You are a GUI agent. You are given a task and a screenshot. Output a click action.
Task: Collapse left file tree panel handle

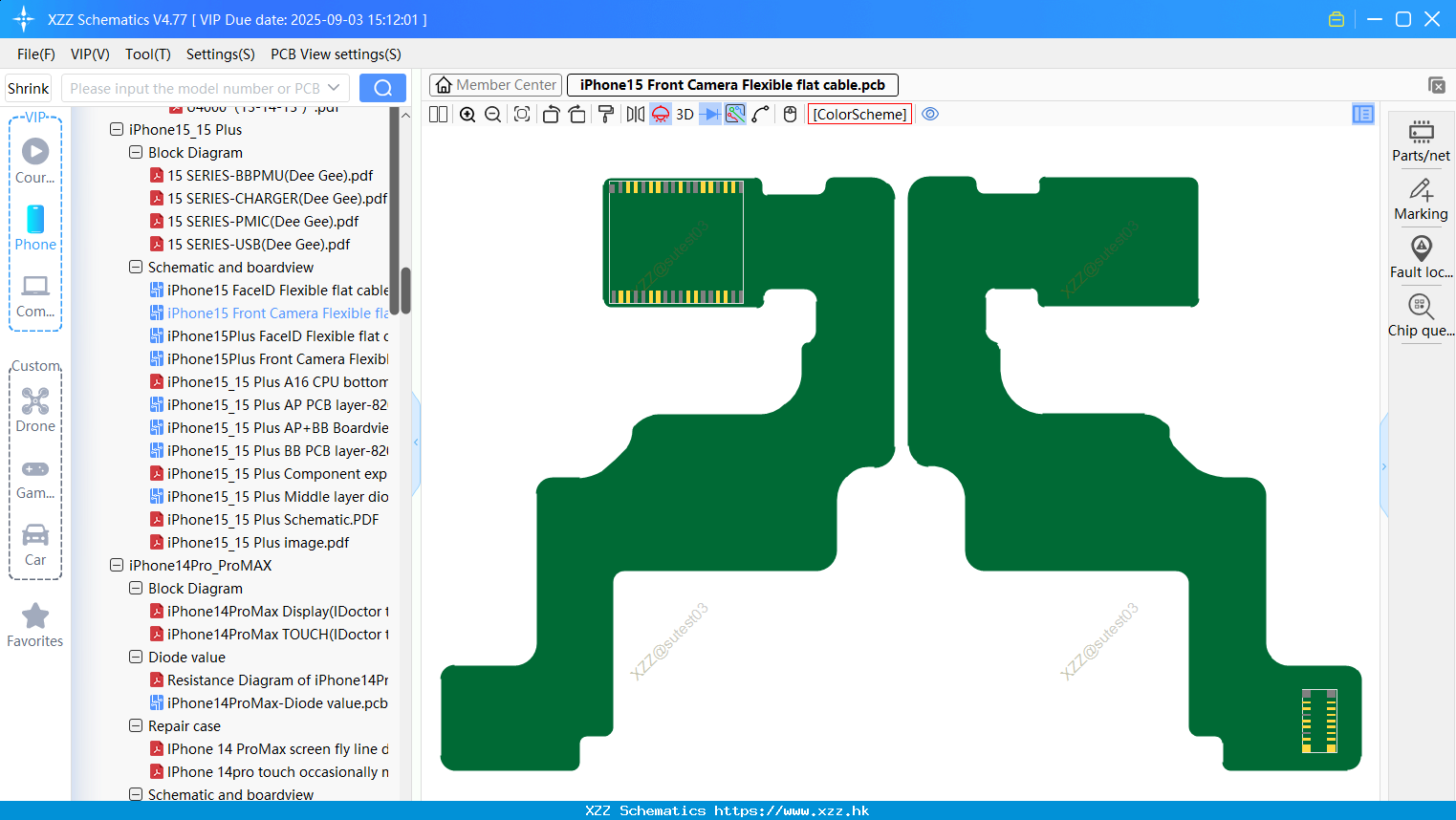pyautogui.click(x=416, y=442)
